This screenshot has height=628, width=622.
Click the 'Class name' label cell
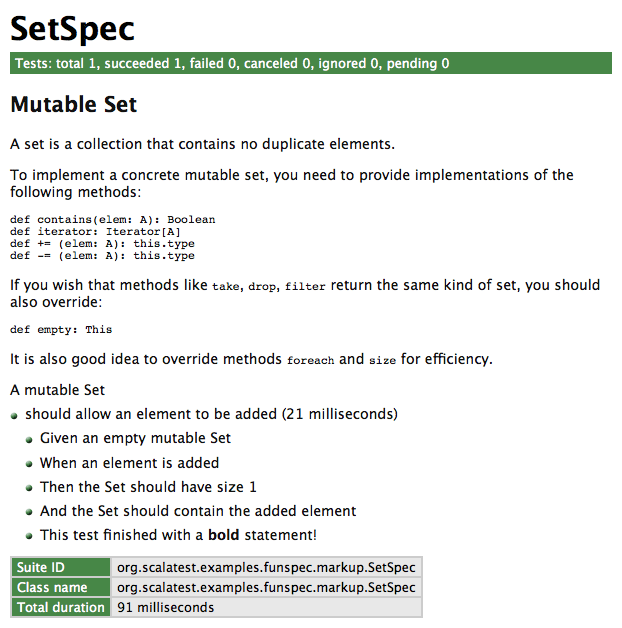pyautogui.click(x=60, y=588)
